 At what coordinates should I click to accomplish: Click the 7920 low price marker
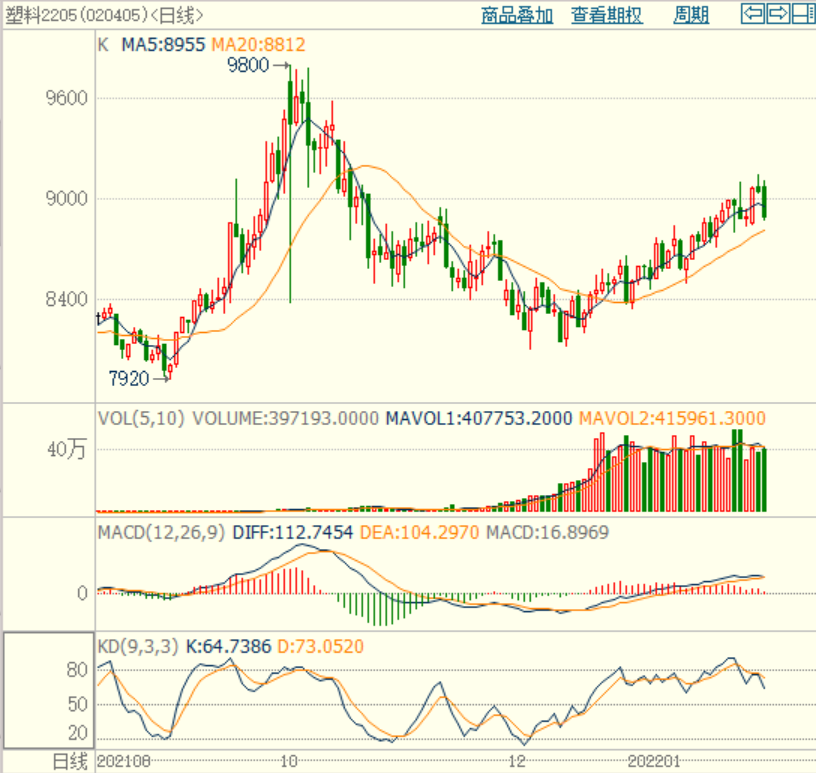pos(129,378)
